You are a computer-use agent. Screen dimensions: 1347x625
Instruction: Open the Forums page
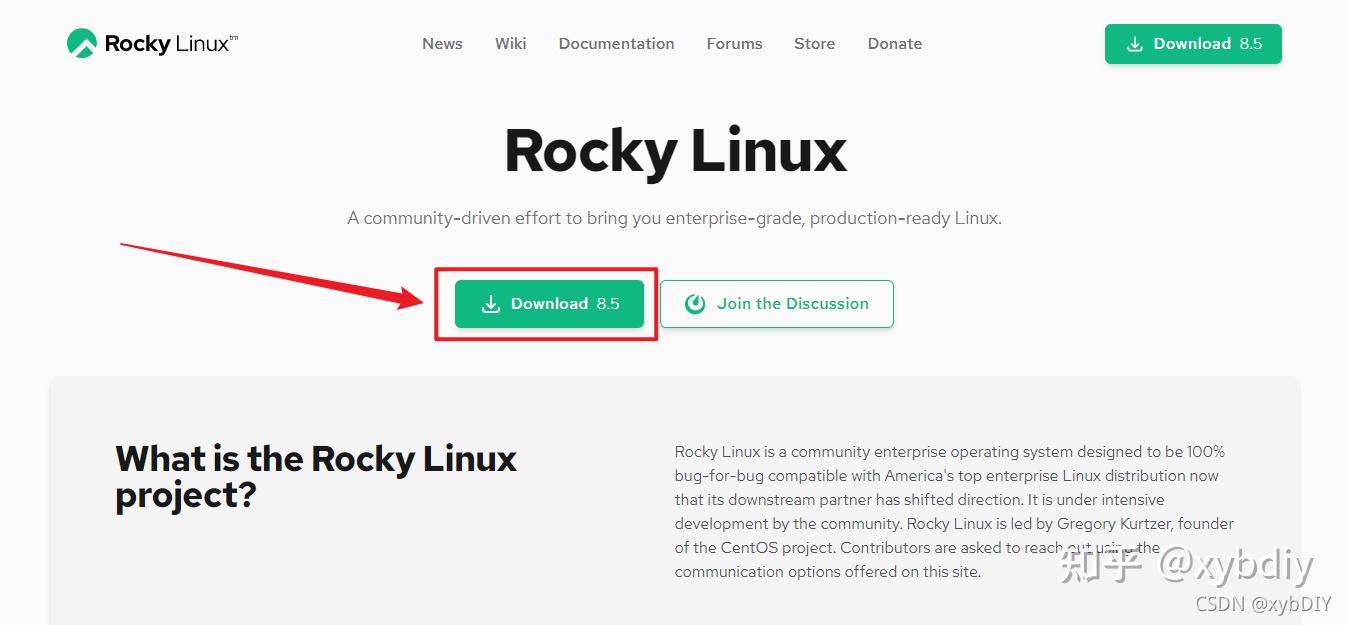coord(734,43)
